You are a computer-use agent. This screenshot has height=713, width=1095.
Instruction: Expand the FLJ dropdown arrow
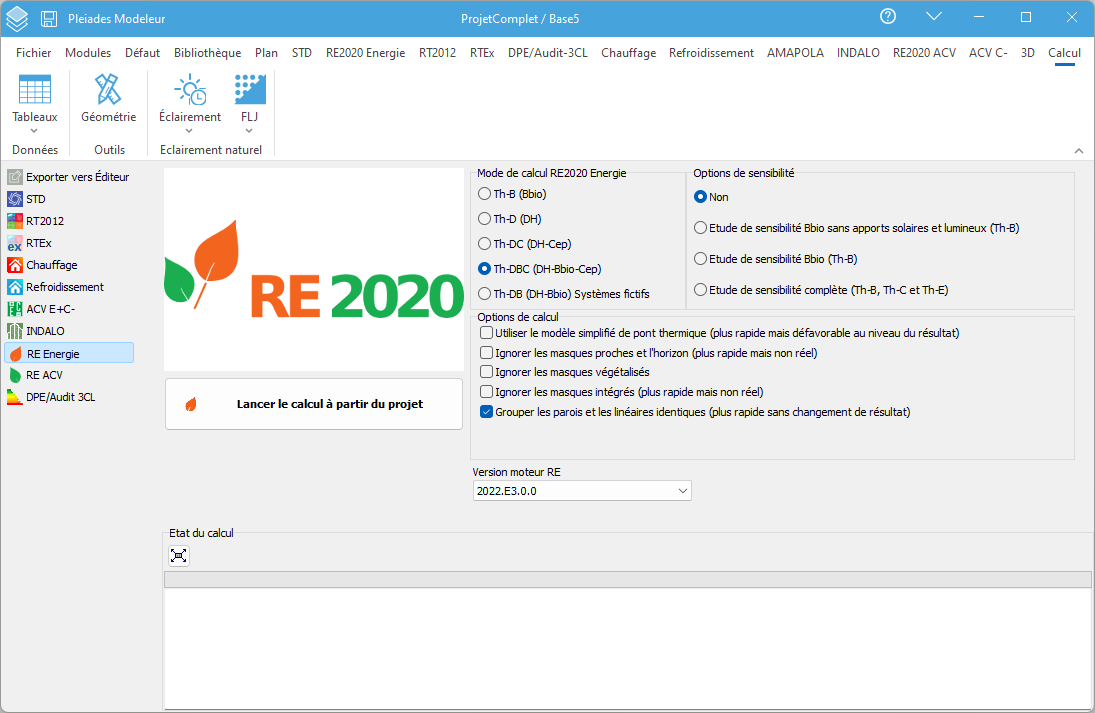[249, 131]
